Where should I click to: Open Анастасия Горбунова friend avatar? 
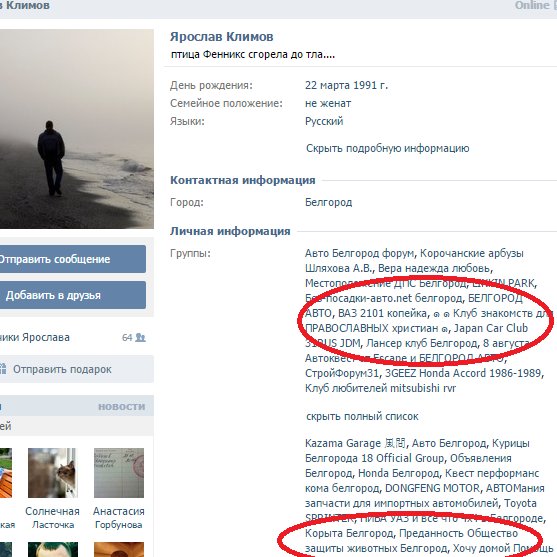(x=119, y=473)
